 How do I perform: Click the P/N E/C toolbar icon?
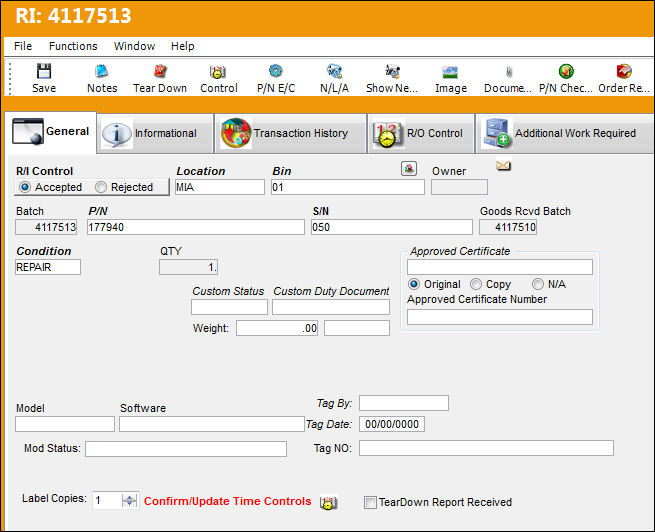tap(276, 71)
